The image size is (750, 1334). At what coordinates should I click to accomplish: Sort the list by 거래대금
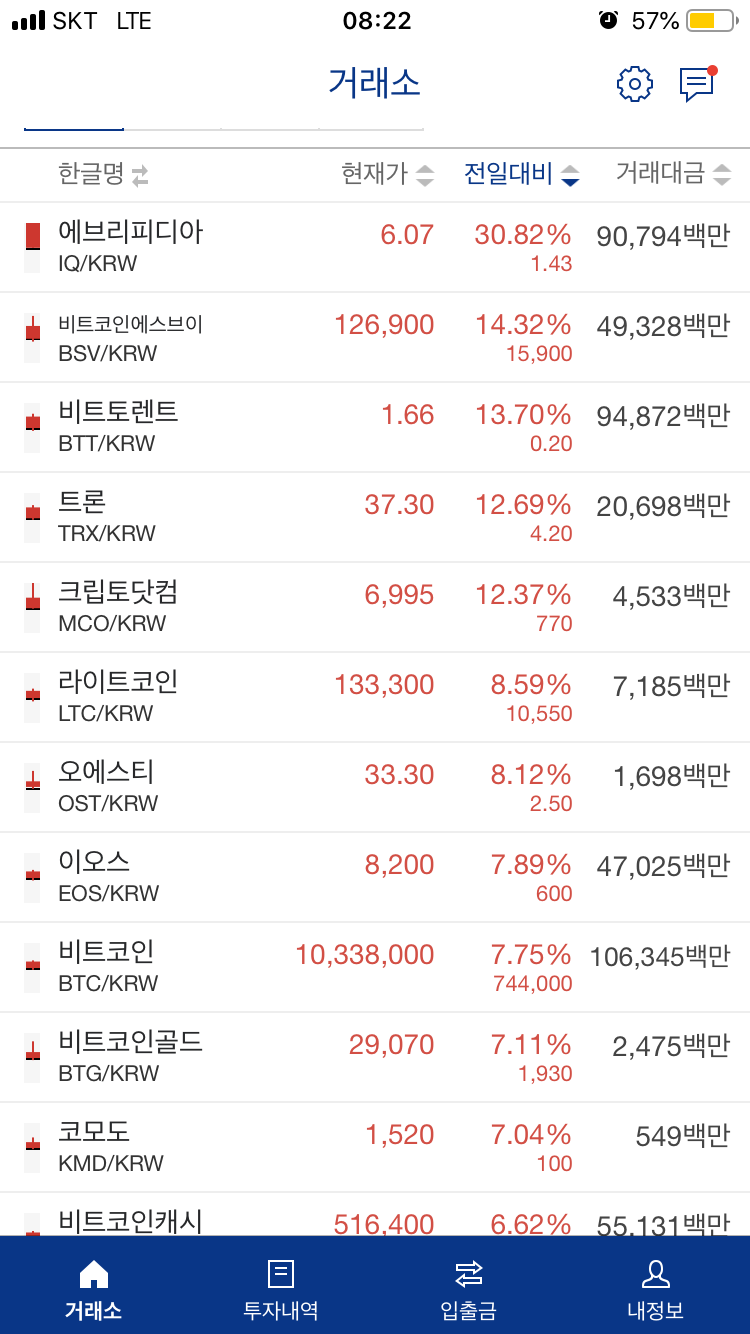pyautogui.click(x=672, y=175)
